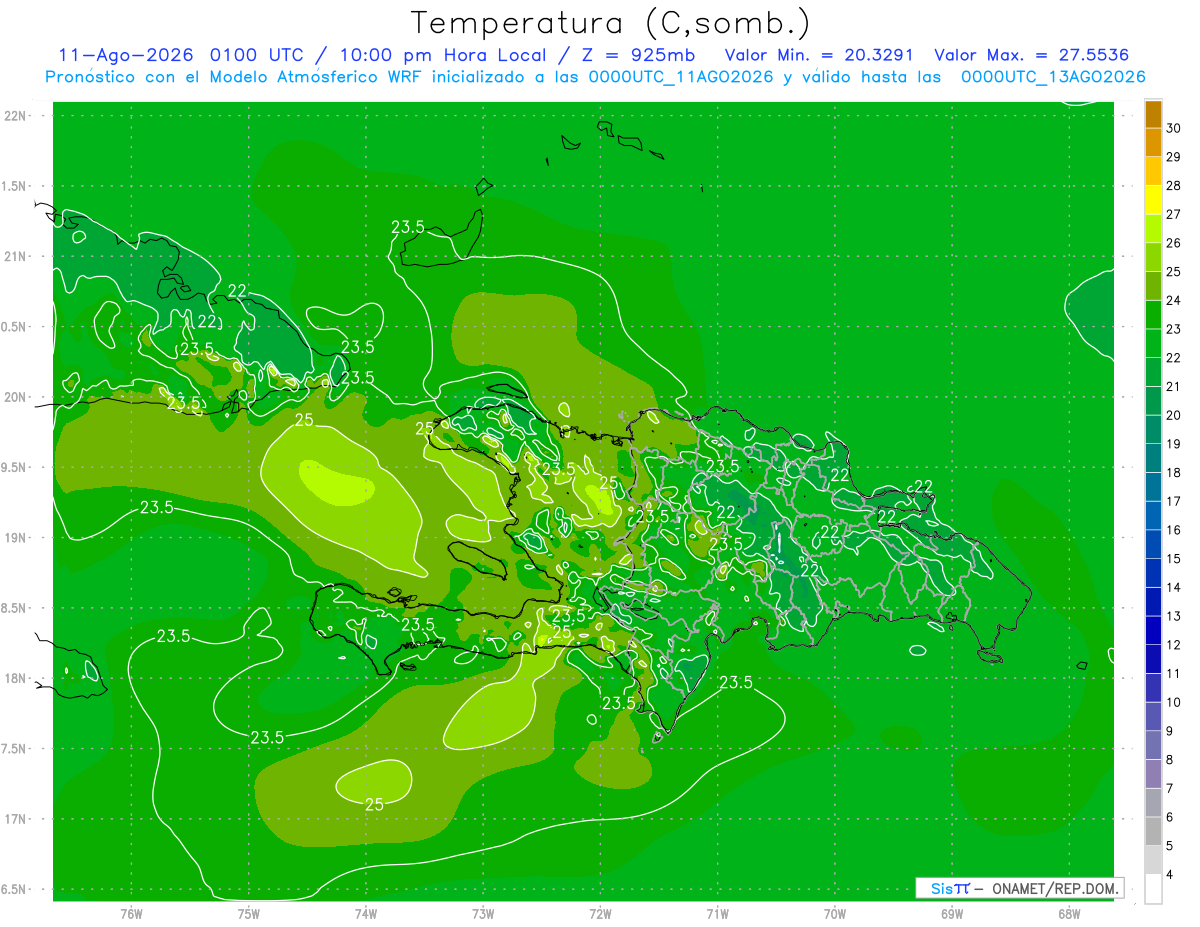Click the legend value '13'
The width and height of the screenshot is (1200, 927).
pos(1174,616)
